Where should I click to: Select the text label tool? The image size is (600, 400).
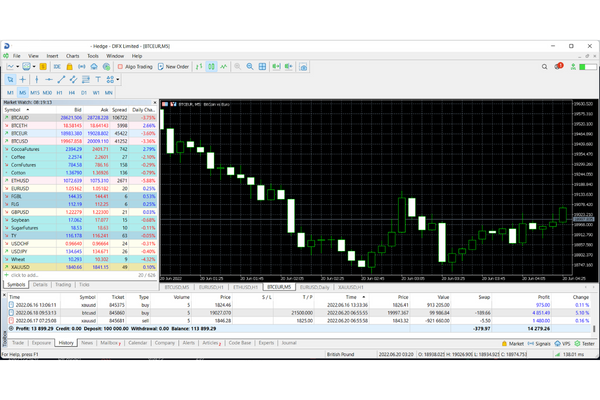pos(98,79)
